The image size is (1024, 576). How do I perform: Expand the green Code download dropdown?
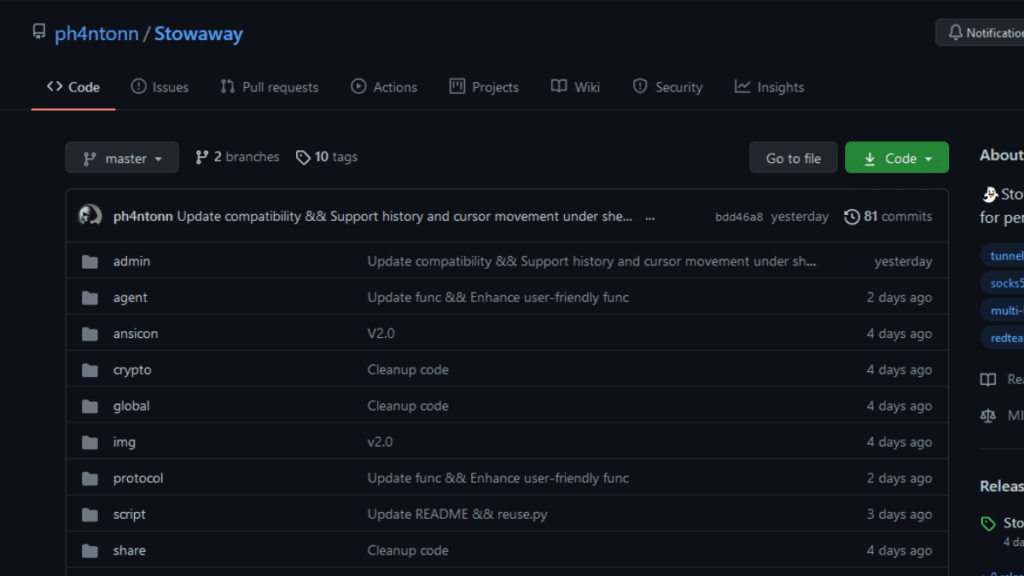point(897,158)
